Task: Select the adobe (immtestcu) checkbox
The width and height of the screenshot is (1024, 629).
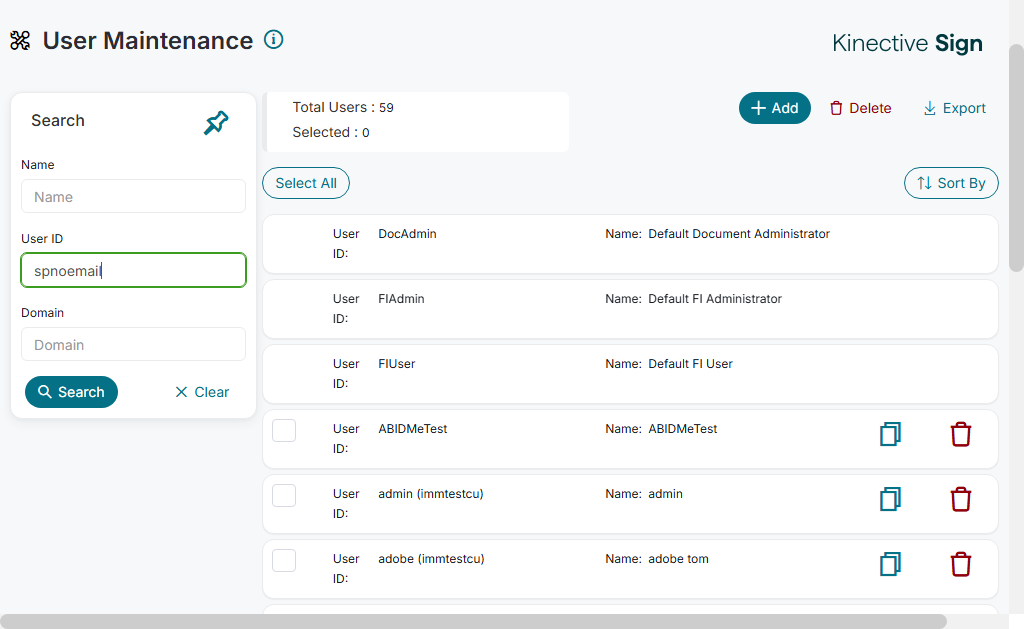Action: pyautogui.click(x=284, y=560)
